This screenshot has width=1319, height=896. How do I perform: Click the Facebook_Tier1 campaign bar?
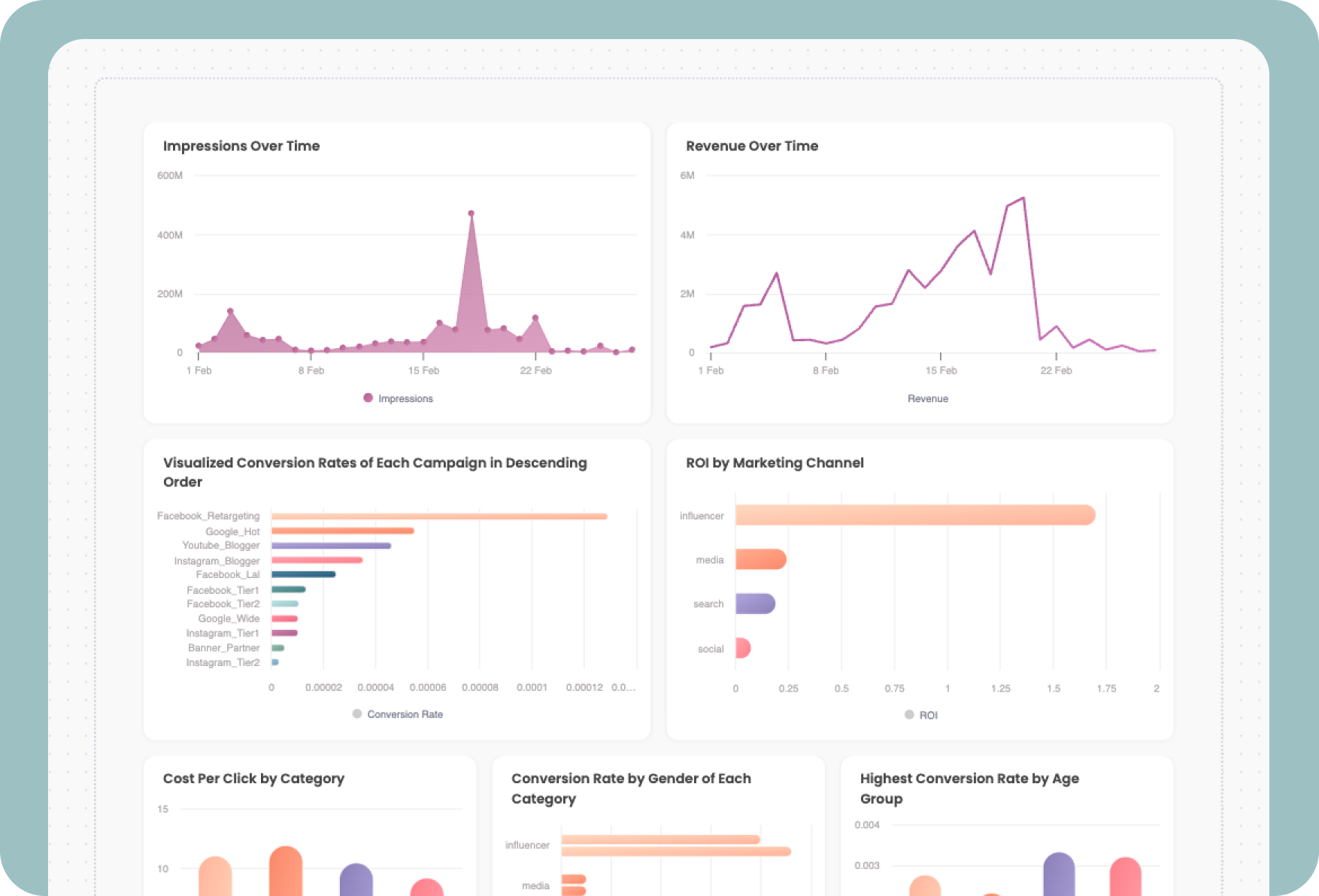288,589
